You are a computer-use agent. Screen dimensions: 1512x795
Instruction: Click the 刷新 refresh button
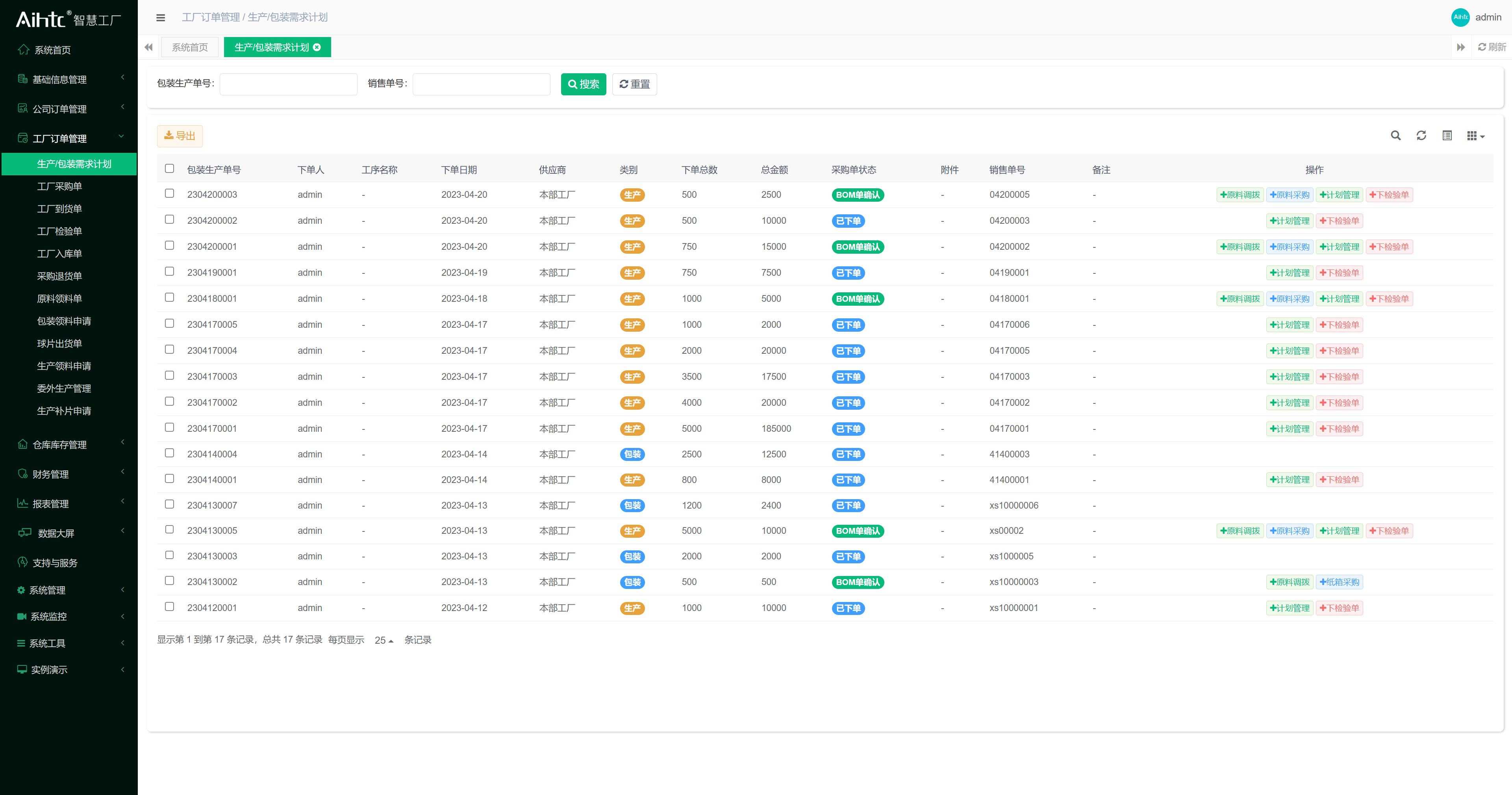[x=1492, y=47]
